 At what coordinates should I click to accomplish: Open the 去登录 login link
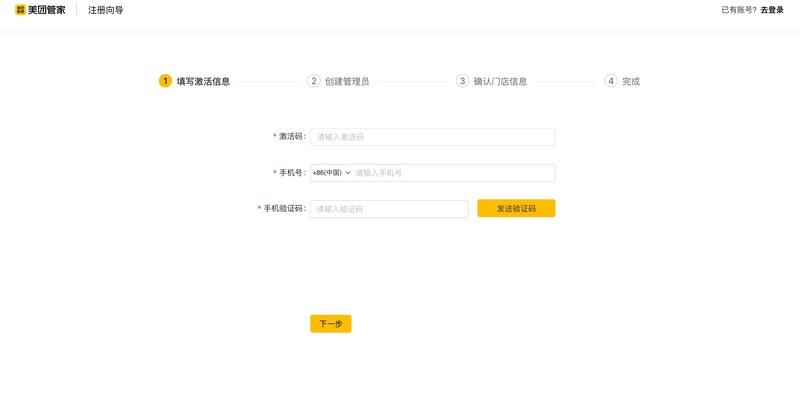772,10
